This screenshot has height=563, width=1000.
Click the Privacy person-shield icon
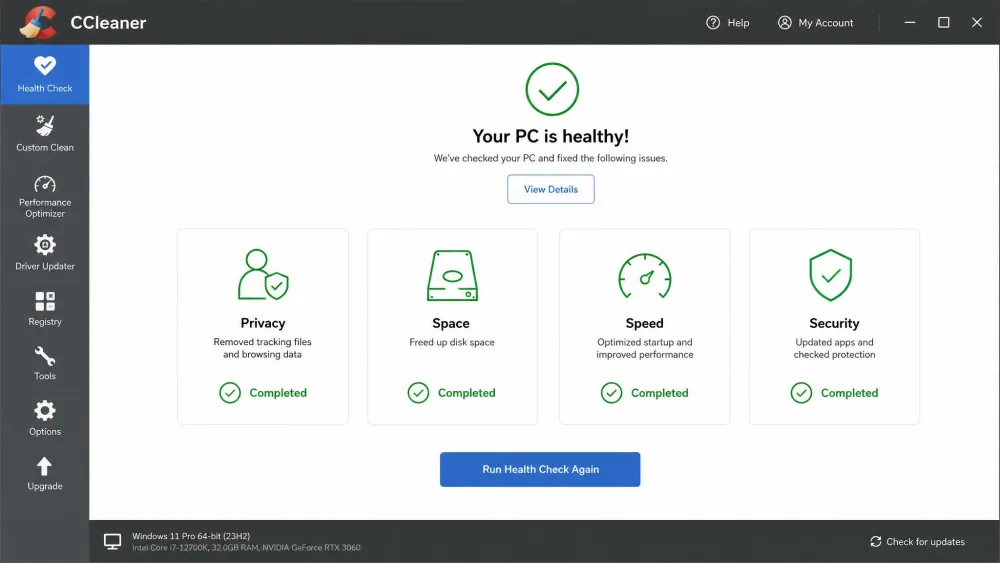pyautogui.click(x=263, y=275)
